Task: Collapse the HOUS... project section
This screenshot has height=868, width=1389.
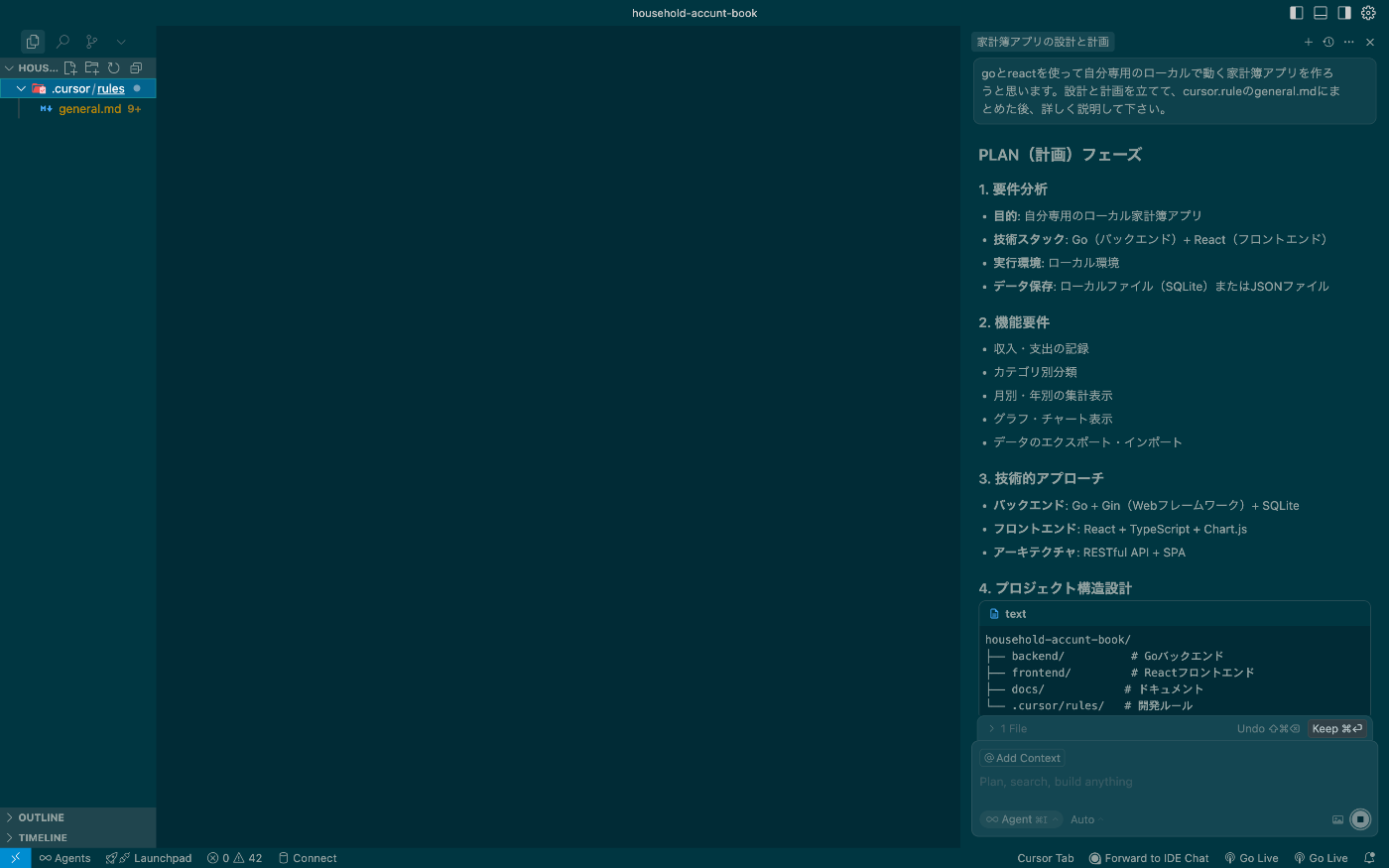Action: pyautogui.click(x=9, y=68)
